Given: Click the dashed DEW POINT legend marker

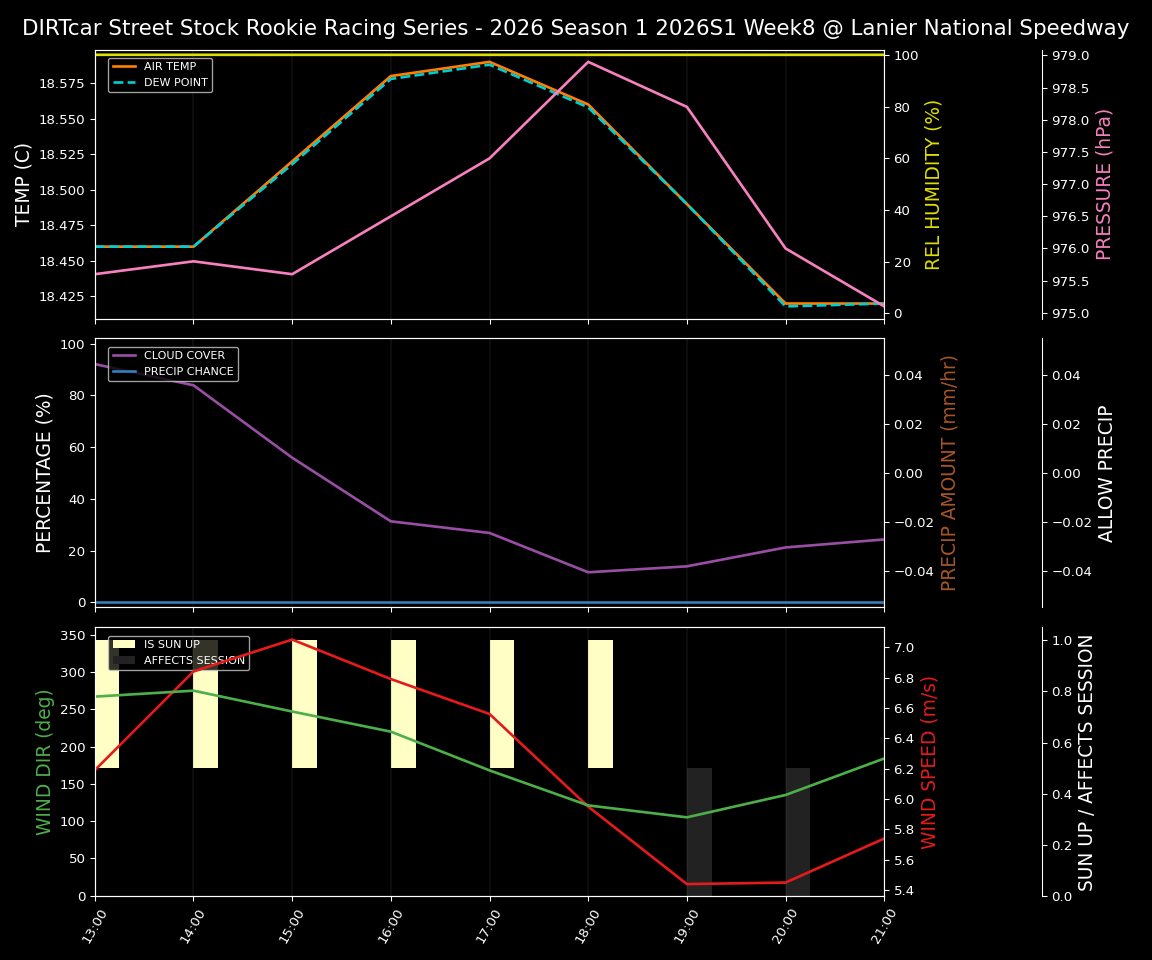Looking at the screenshot, I should click(125, 81).
